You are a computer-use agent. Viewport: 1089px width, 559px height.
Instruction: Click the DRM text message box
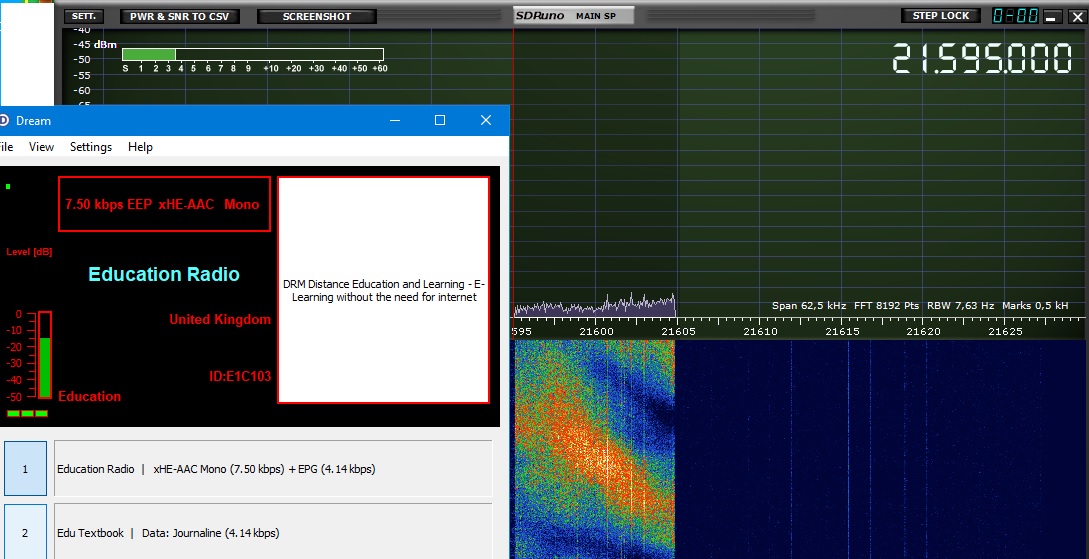(383, 290)
